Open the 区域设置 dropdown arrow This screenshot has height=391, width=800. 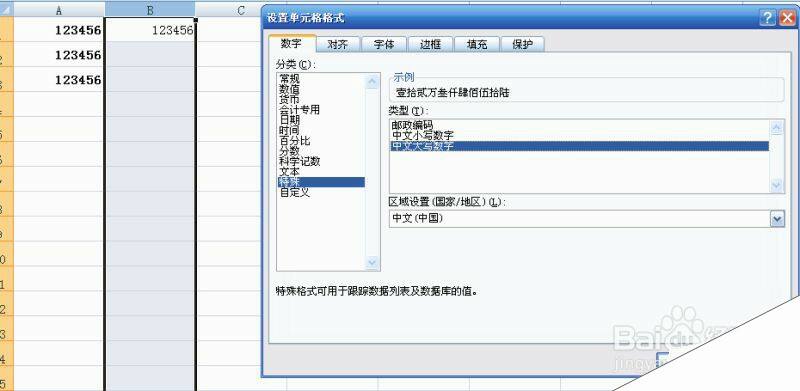click(777, 219)
